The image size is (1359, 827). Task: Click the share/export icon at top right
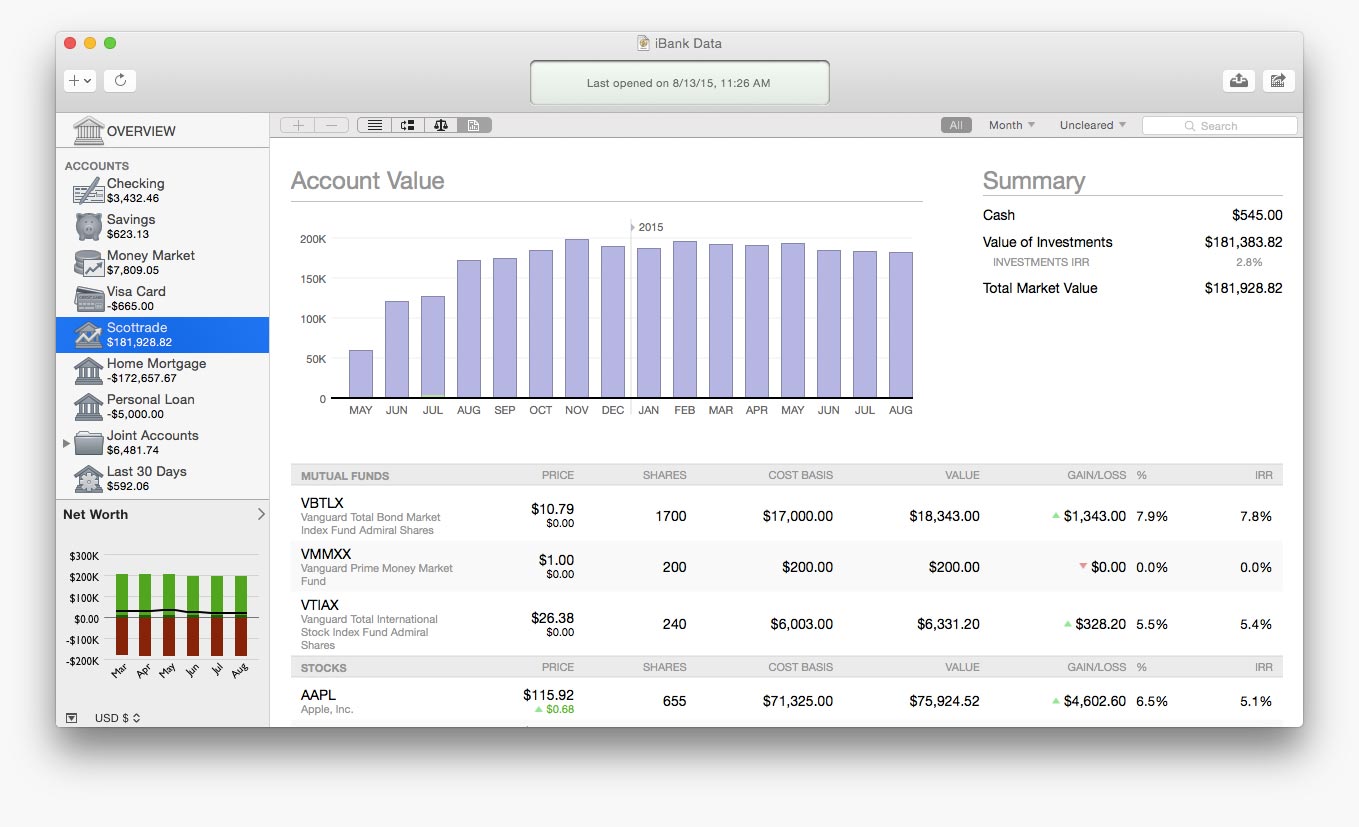[1278, 81]
